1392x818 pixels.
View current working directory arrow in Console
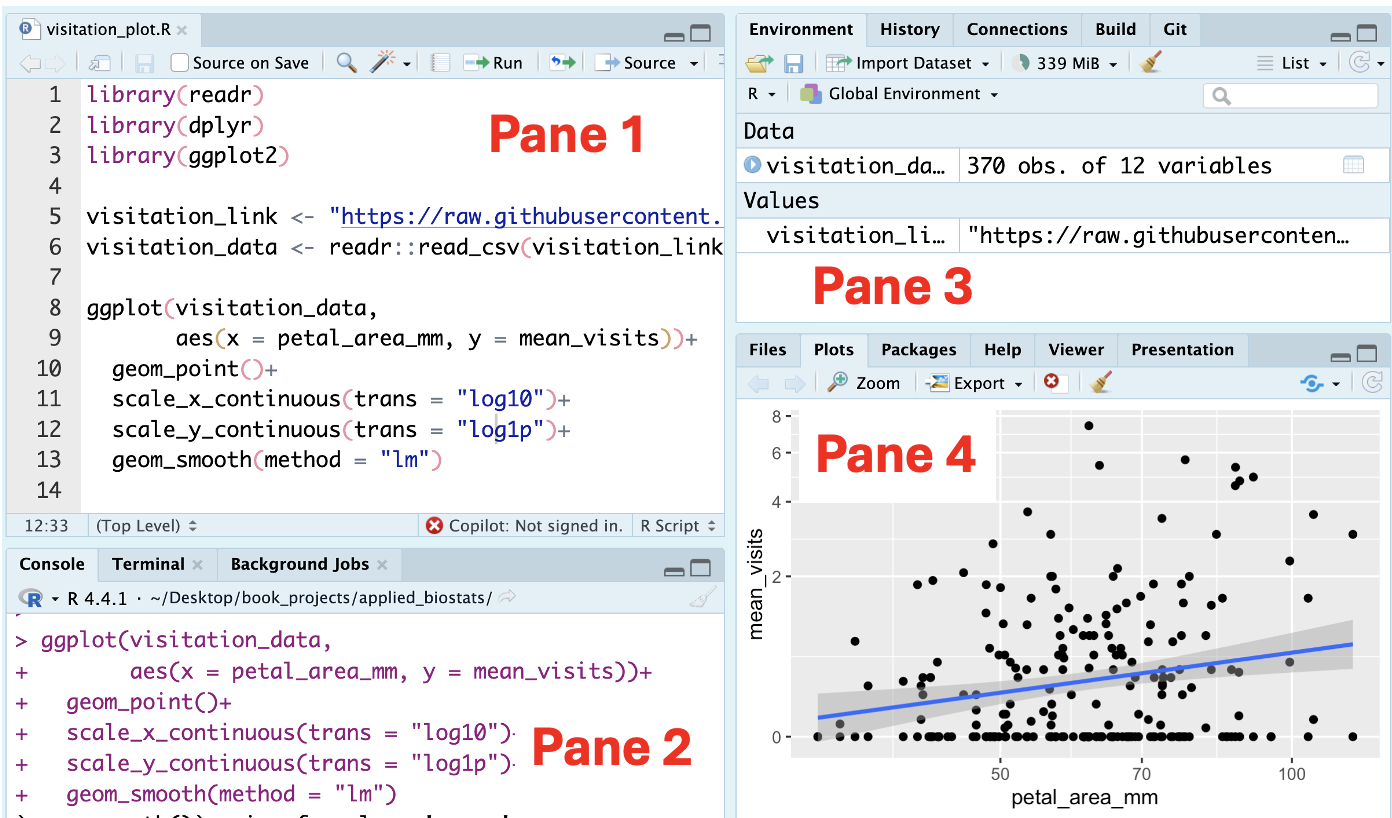pyautogui.click(x=507, y=597)
